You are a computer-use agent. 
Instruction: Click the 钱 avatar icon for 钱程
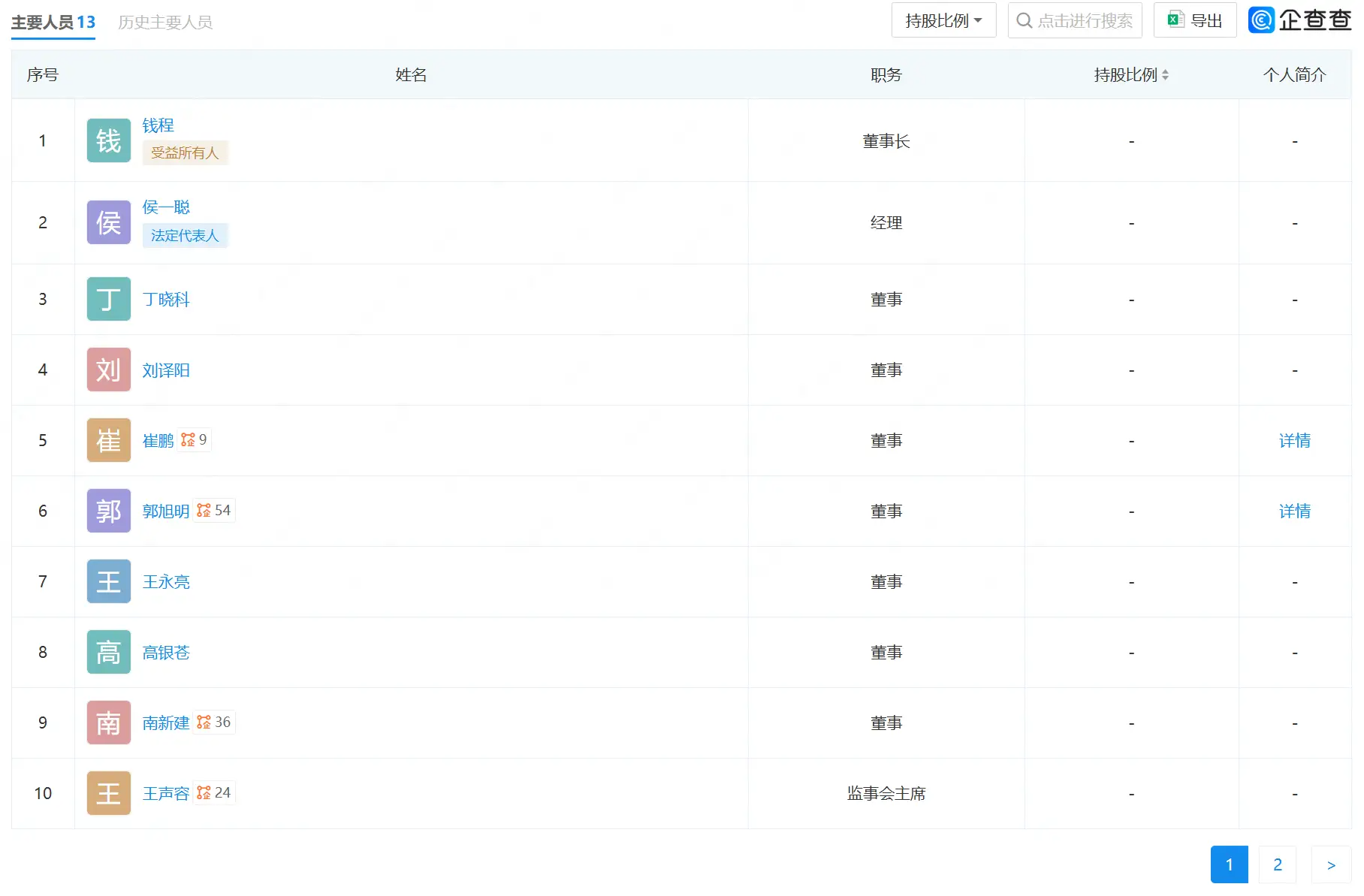coord(108,140)
